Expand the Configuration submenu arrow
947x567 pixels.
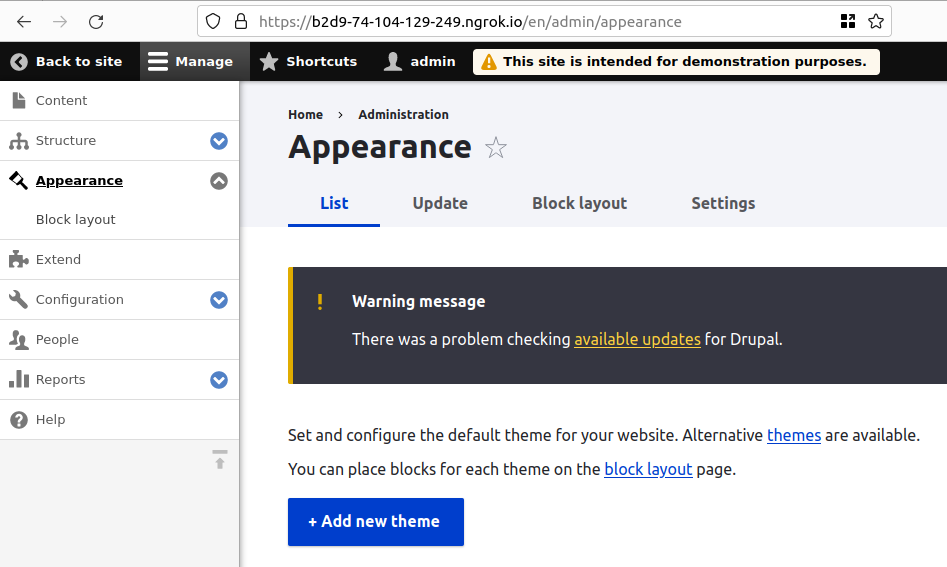219,300
